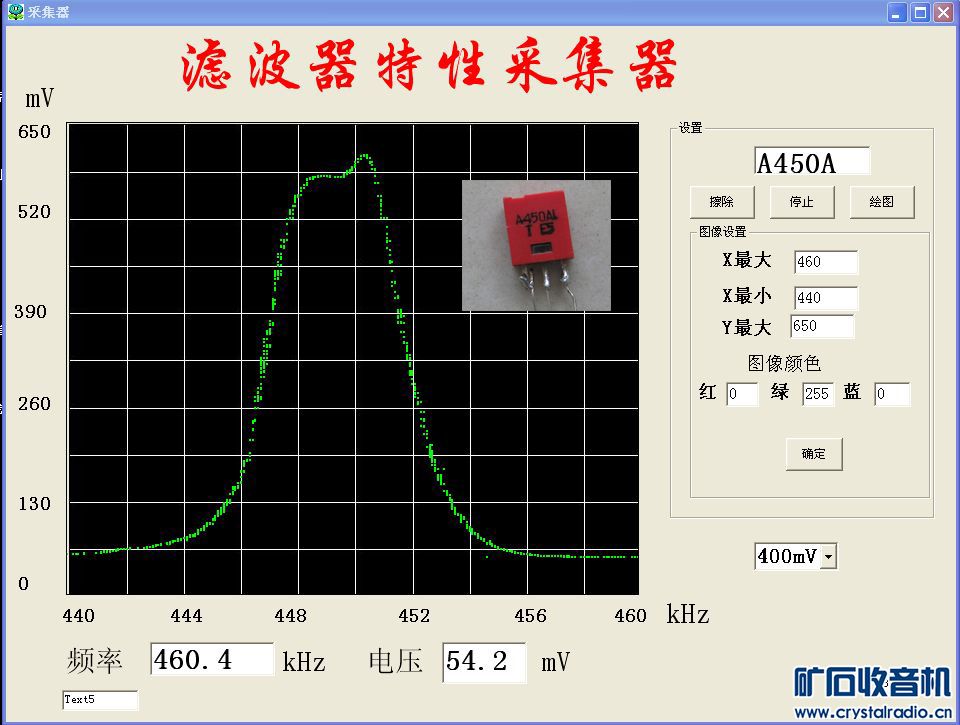
Task: Click the 擦除 (erase) button
Action: click(x=722, y=202)
